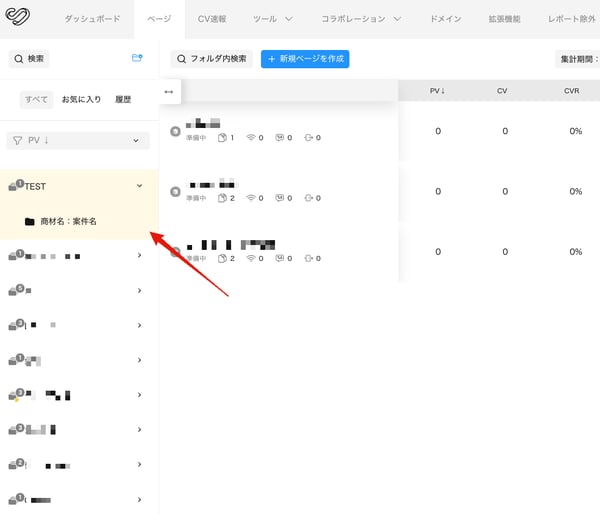Screen dimensions: 600x515
Task: Open the PV sort filter dropdown
Action: (x=78, y=141)
